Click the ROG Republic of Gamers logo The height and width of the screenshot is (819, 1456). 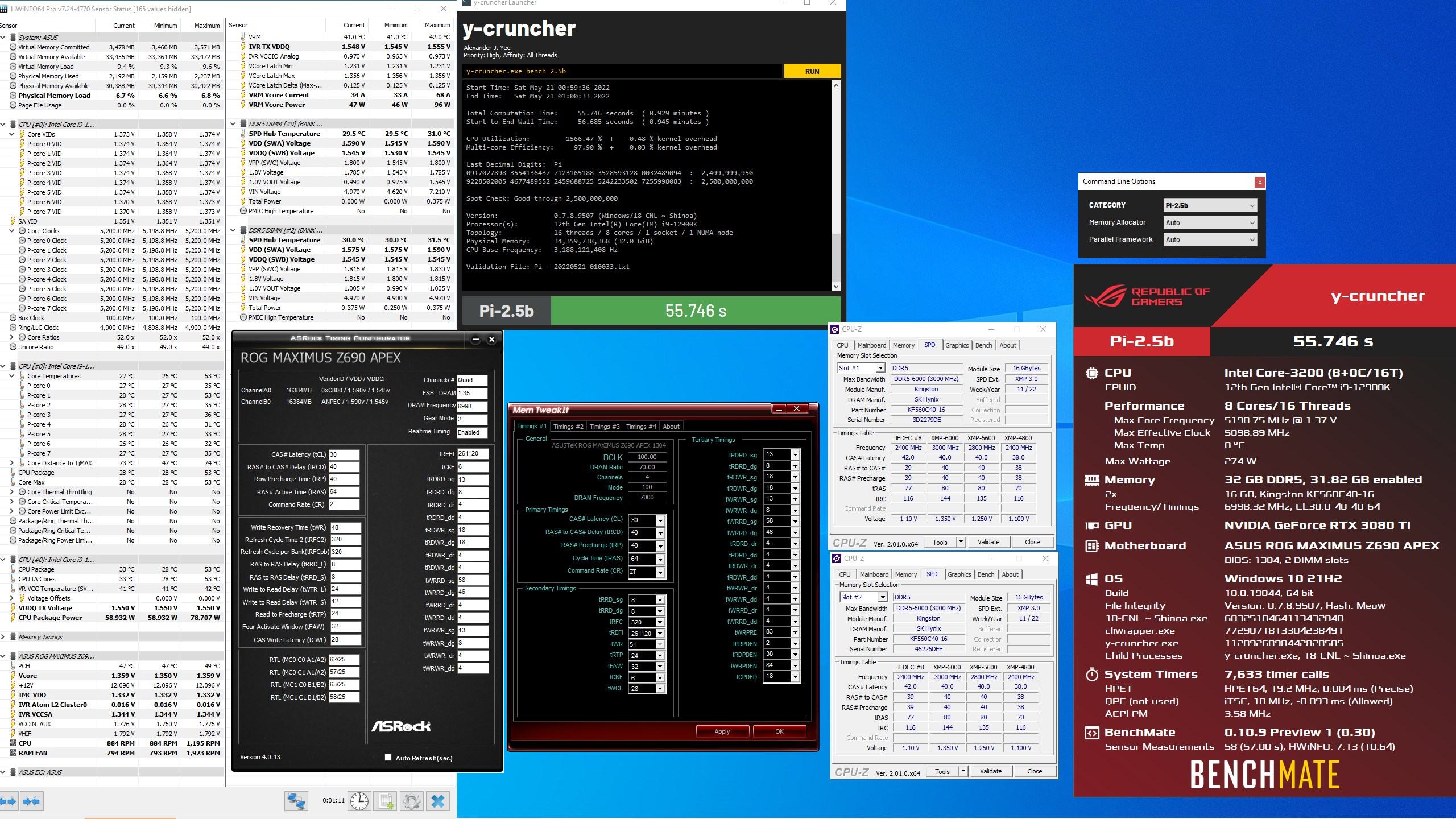click(x=1147, y=296)
